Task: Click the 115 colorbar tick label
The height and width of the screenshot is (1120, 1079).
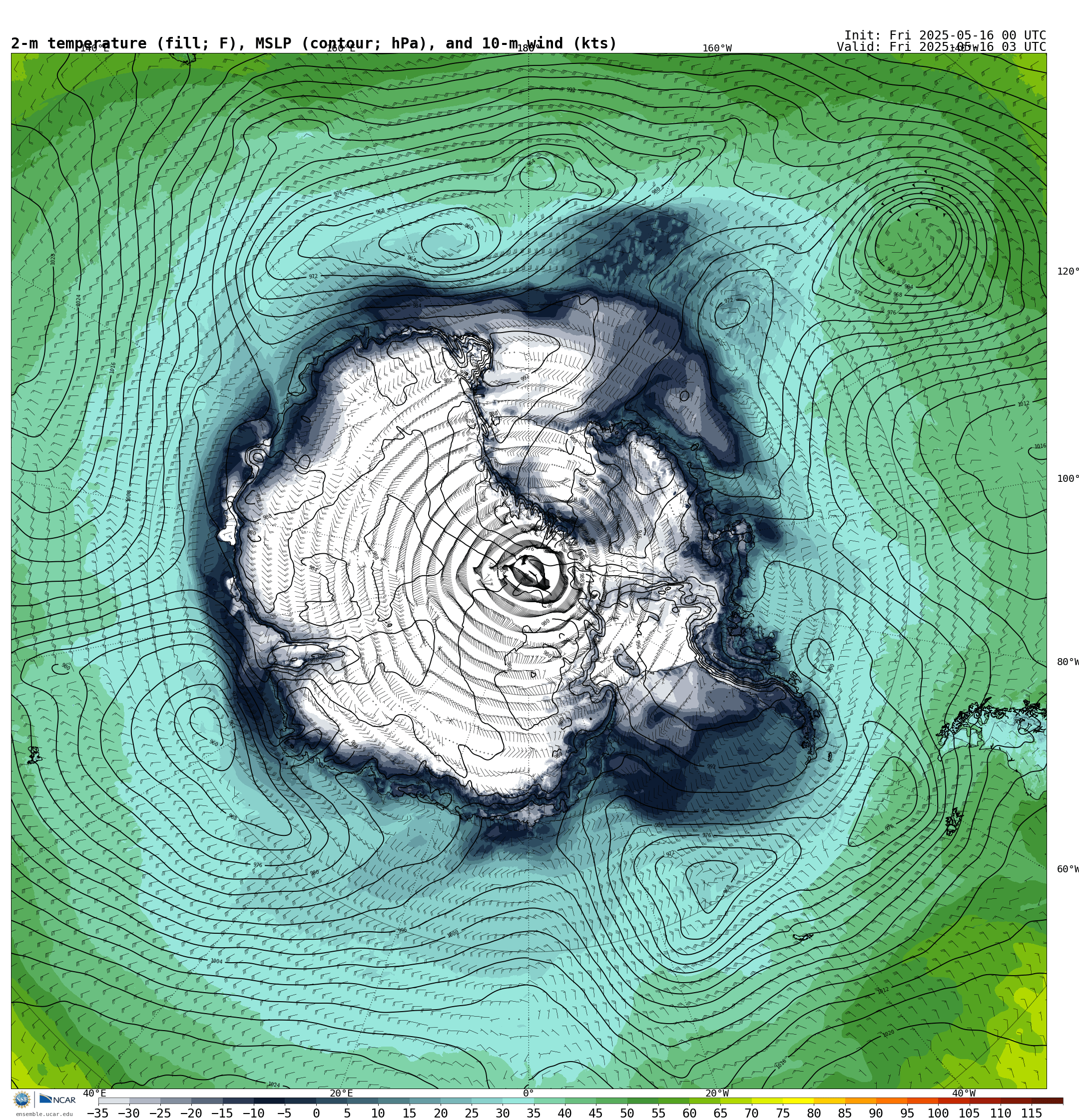Action: click(x=1032, y=1113)
